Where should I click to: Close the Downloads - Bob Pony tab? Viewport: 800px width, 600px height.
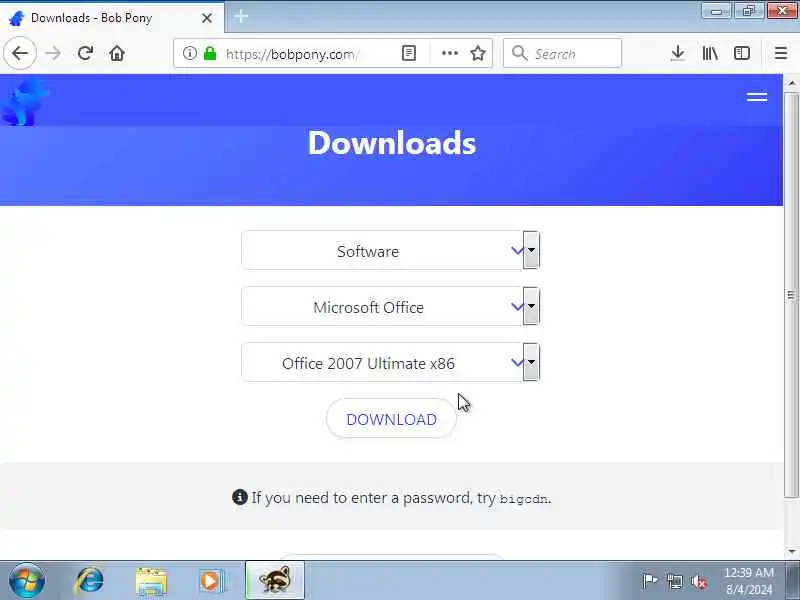pos(207,18)
